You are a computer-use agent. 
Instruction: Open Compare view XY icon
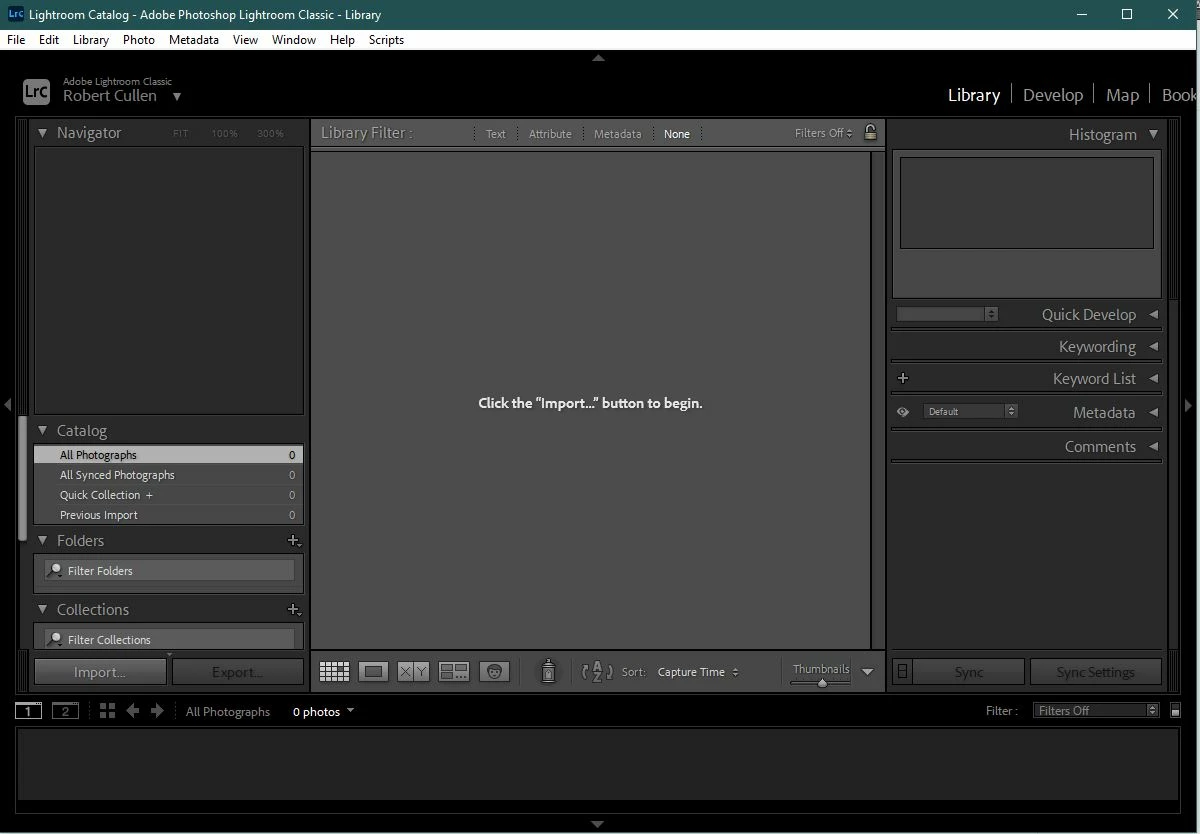[x=413, y=672]
